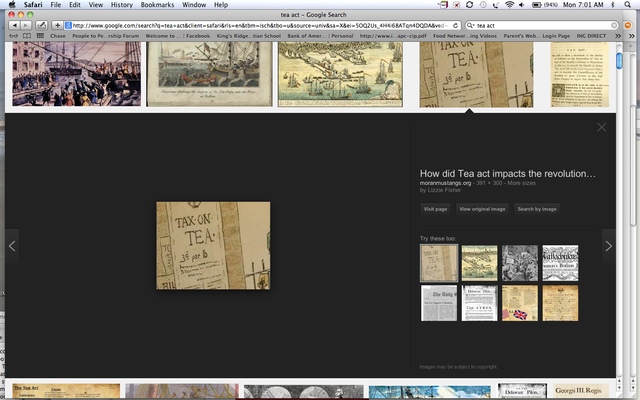Select the Boston Tea Party crowd painting thumbnail

click(x=76, y=74)
